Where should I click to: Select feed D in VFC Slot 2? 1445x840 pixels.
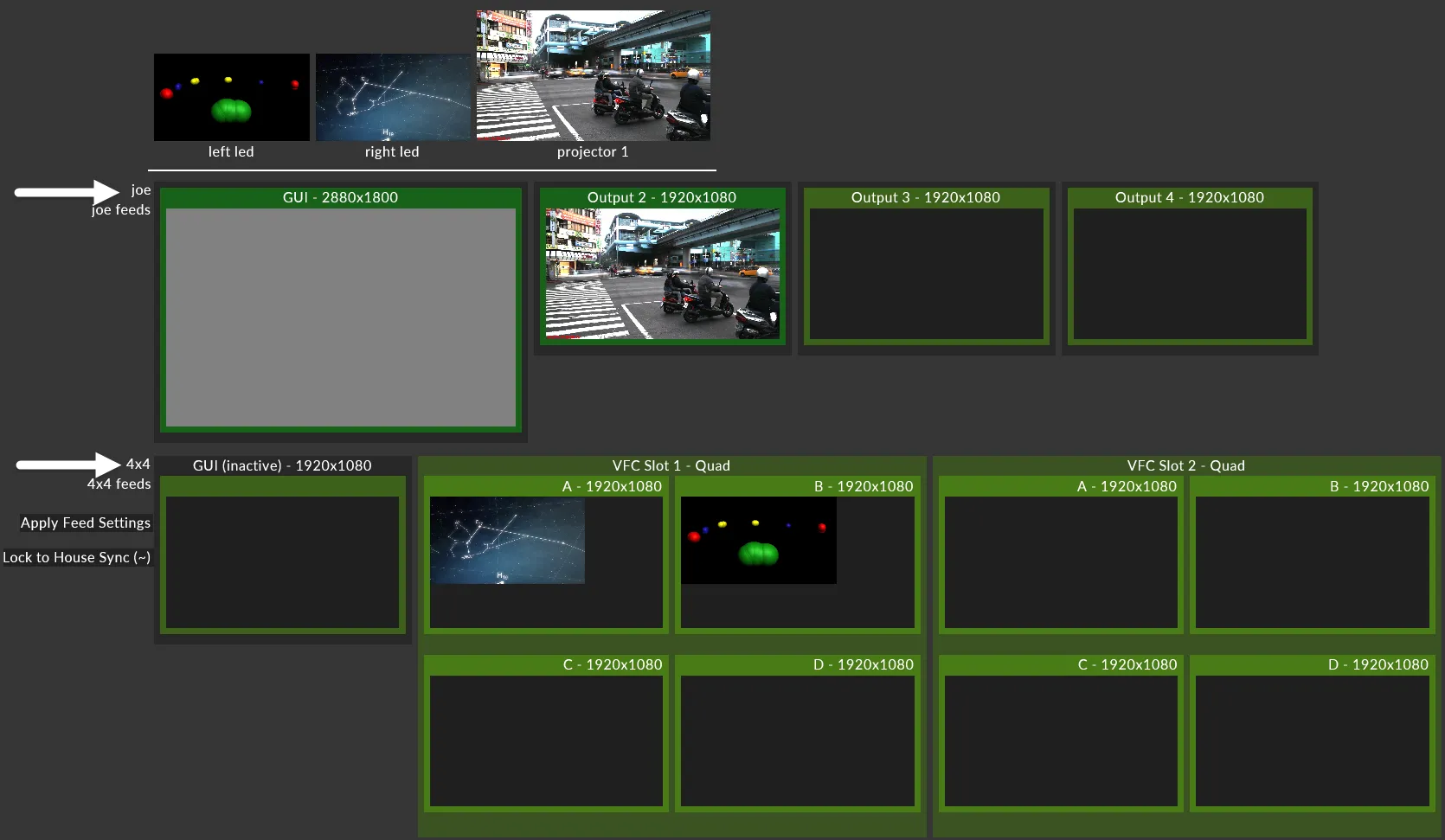click(1311, 741)
